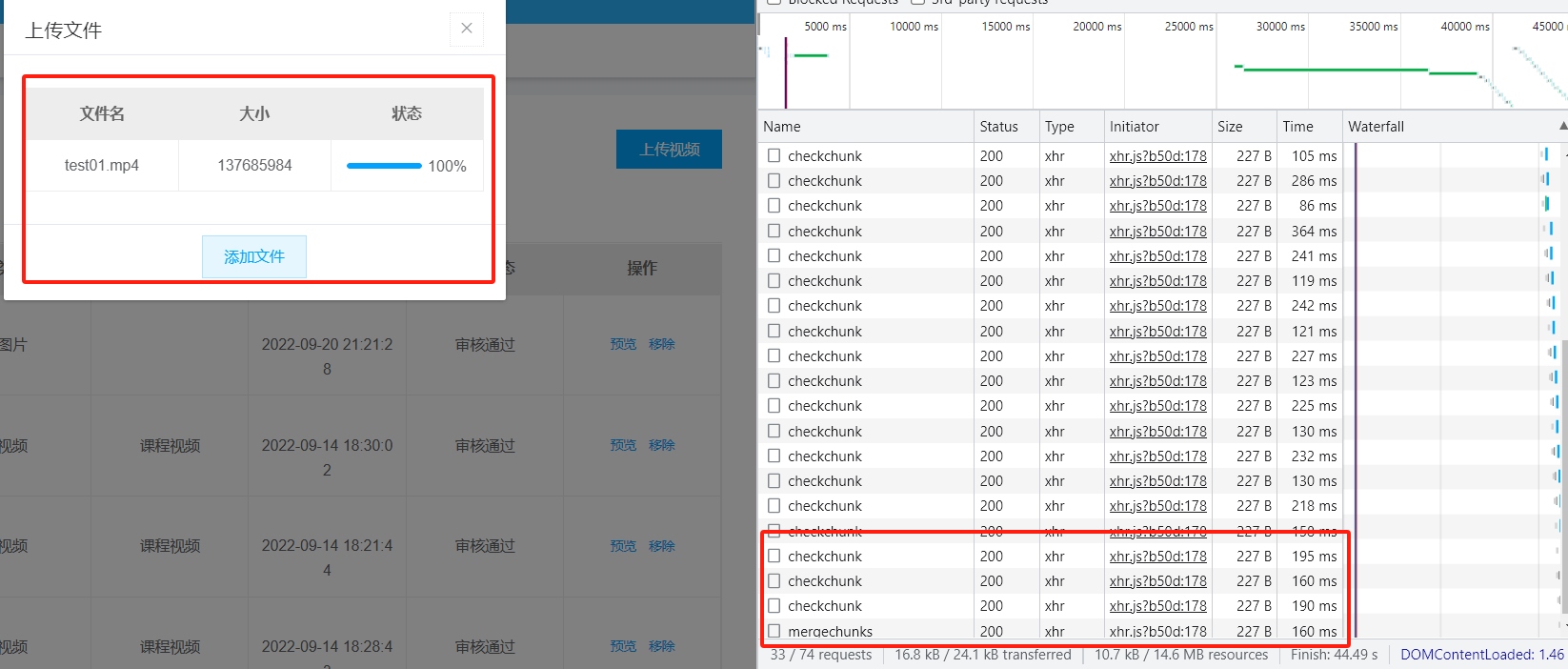This screenshot has width=1568, height=669.
Task: Select the file size value 137685984
Action: pos(254,166)
